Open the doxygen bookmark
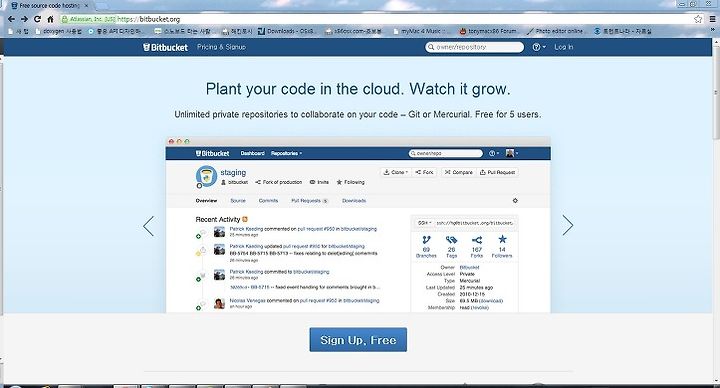 click(59, 31)
